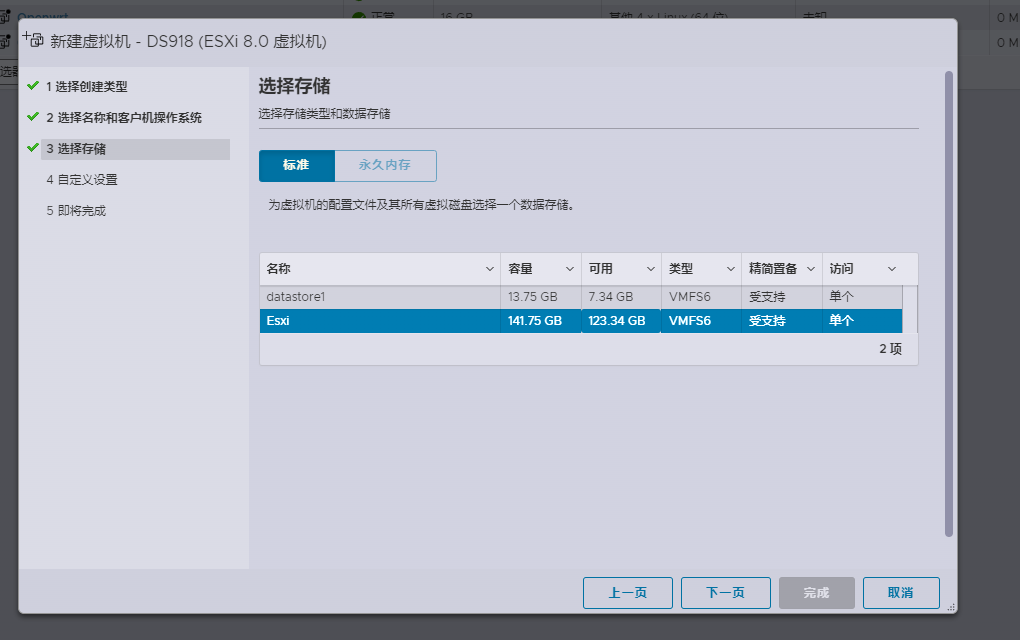Open the 访问 column dropdown chevron
1020x640 pixels.
coord(891,269)
